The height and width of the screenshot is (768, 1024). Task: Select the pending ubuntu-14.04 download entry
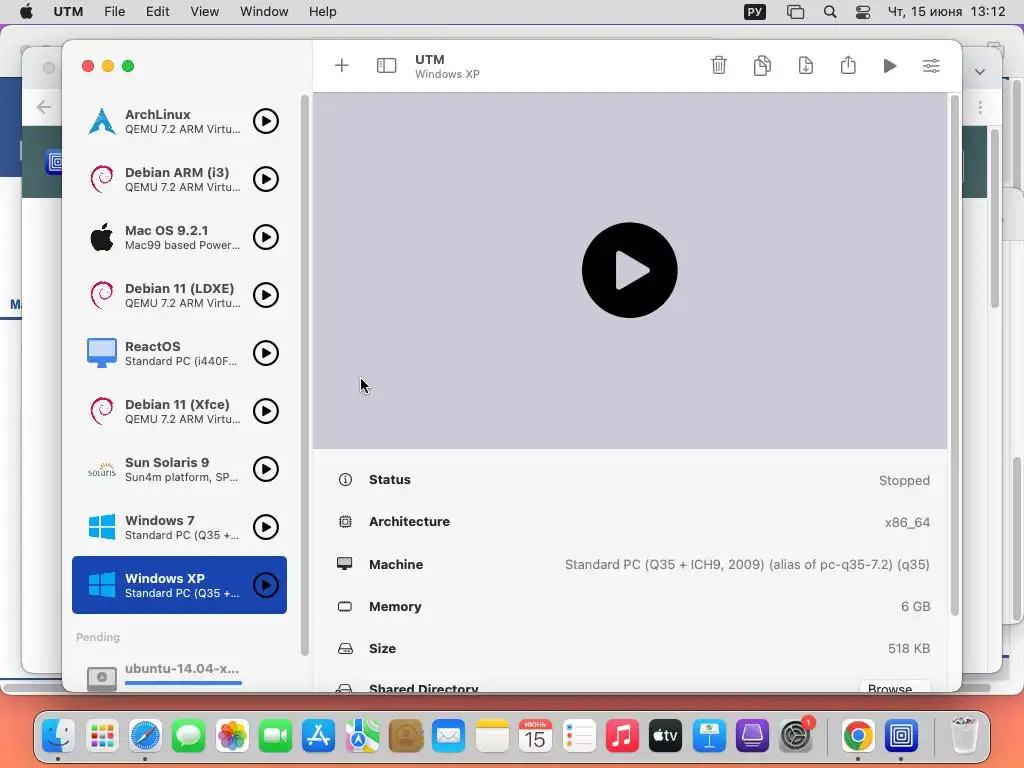coord(180,673)
